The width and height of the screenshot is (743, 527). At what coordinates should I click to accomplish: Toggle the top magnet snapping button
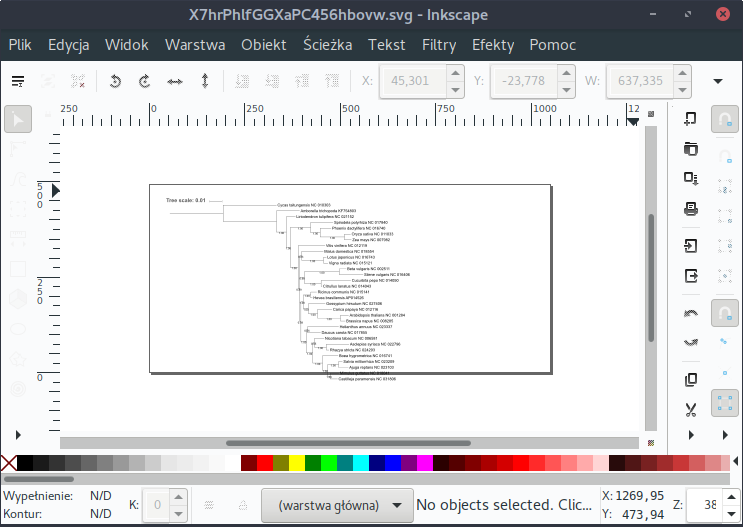point(725,120)
